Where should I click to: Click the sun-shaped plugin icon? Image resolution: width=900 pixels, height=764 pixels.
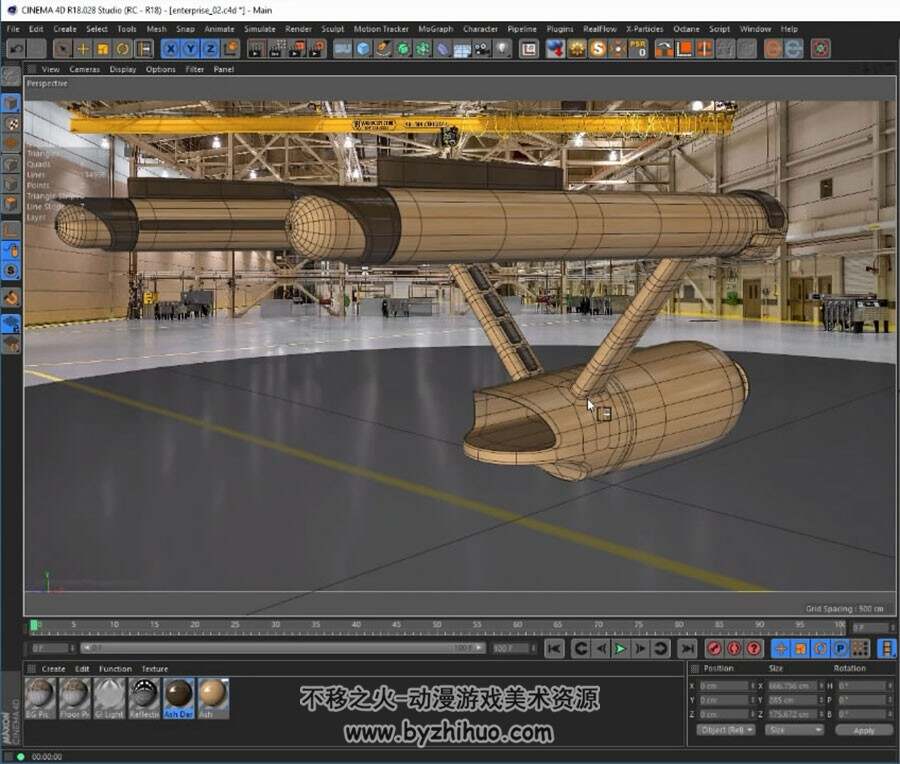click(577, 49)
